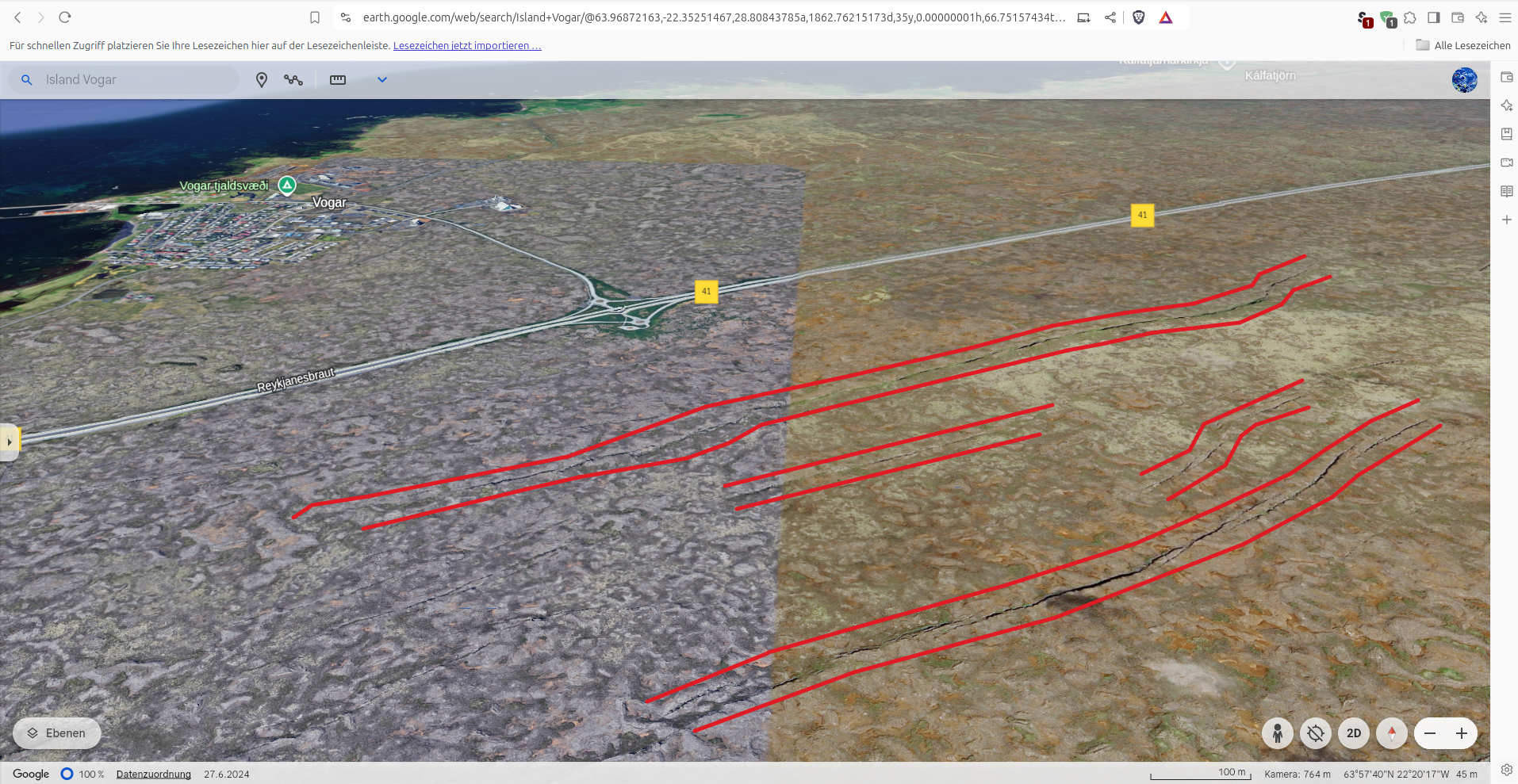Click the route 41 shield on the eastern road
1518x784 pixels.
click(x=1142, y=215)
